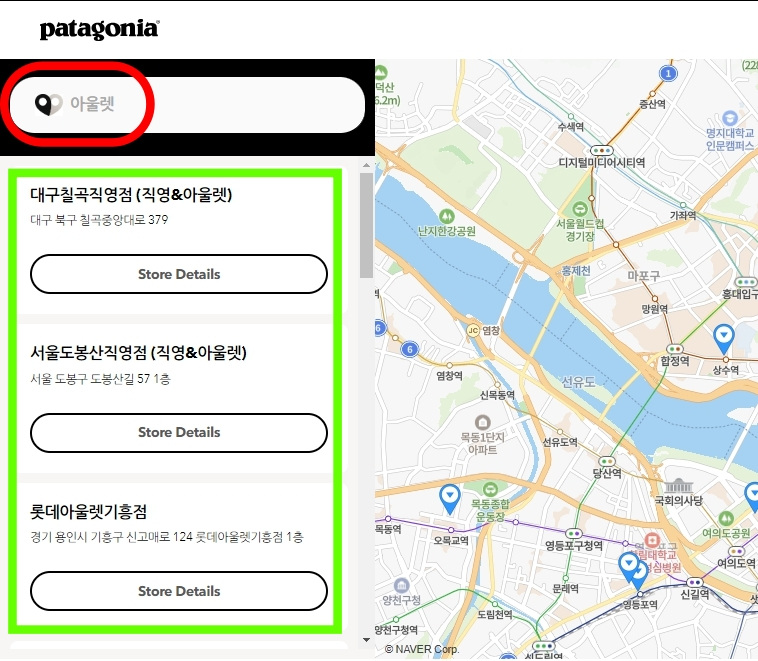Screen dimensions: 758x661
Task: Click the 망원역 station label
Action: coord(654,309)
